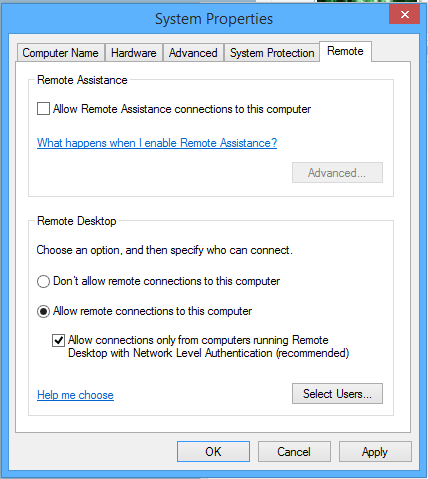Screen dimensions: 428x479
Task: Click the Remote tab
Action: pos(345,51)
